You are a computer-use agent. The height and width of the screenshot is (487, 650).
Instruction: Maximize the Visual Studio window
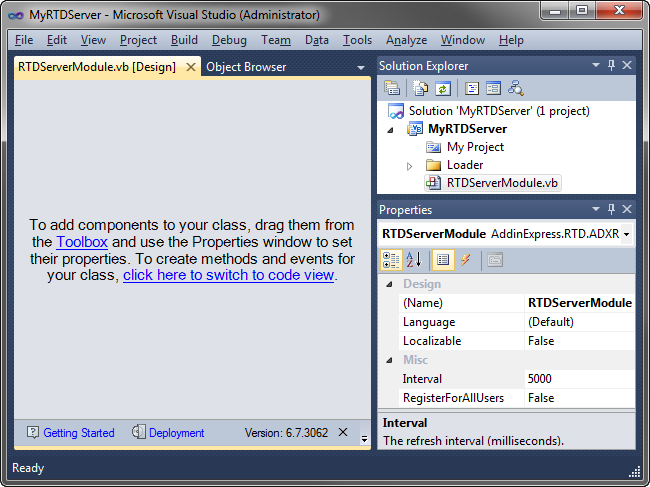point(582,10)
